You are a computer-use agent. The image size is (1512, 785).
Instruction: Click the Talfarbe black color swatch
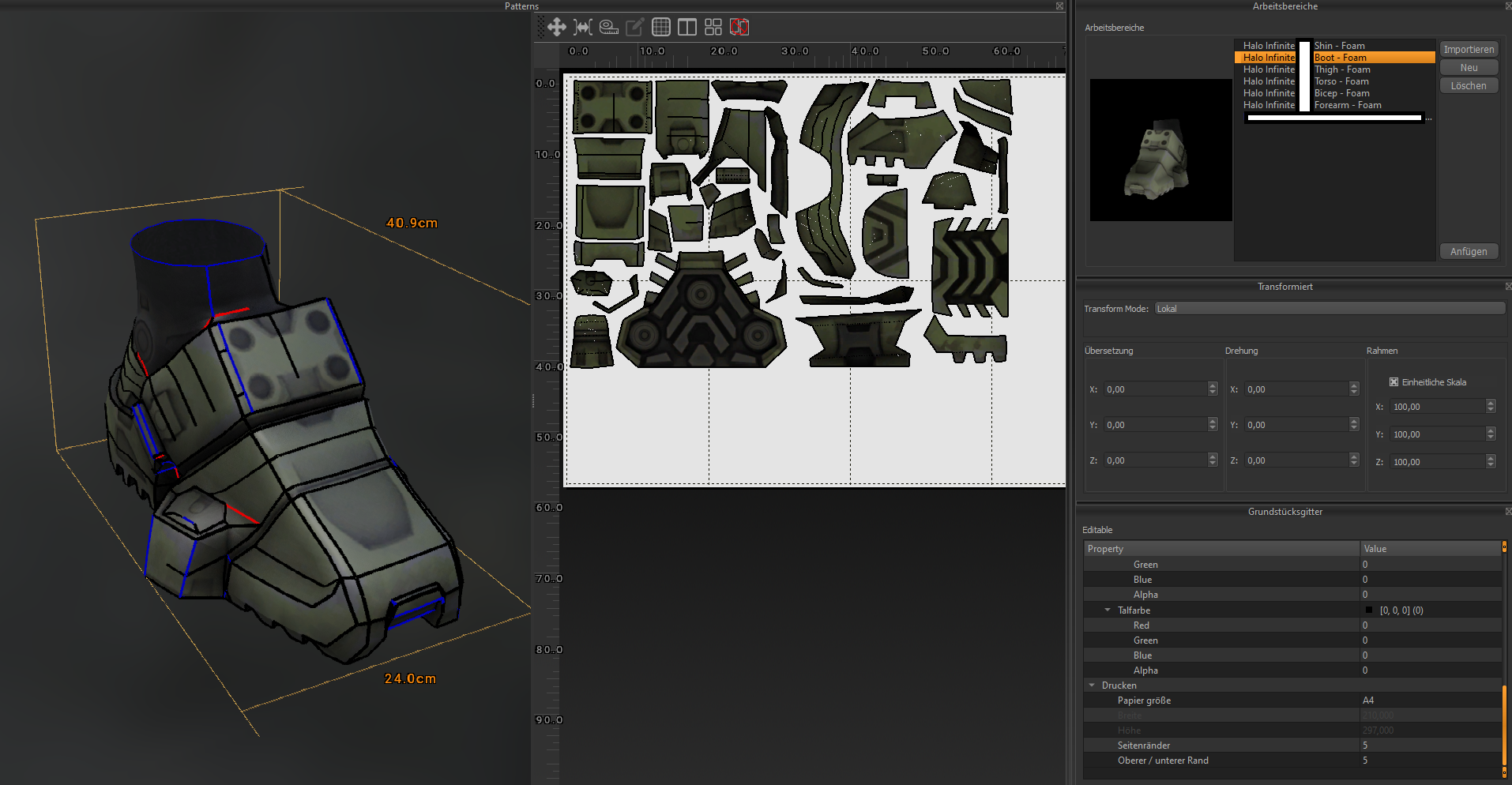tap(1369, 610)
